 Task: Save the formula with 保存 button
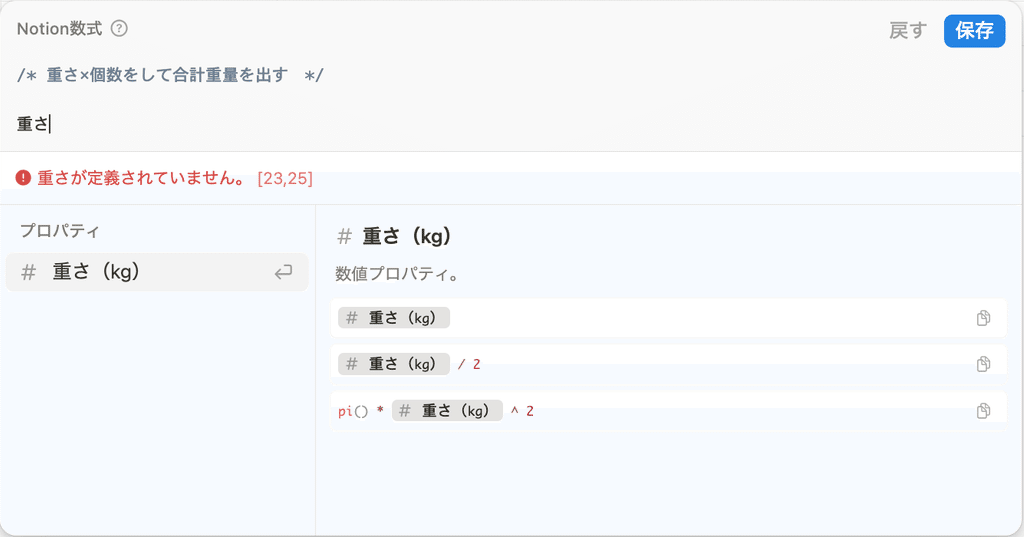point(974,31)
